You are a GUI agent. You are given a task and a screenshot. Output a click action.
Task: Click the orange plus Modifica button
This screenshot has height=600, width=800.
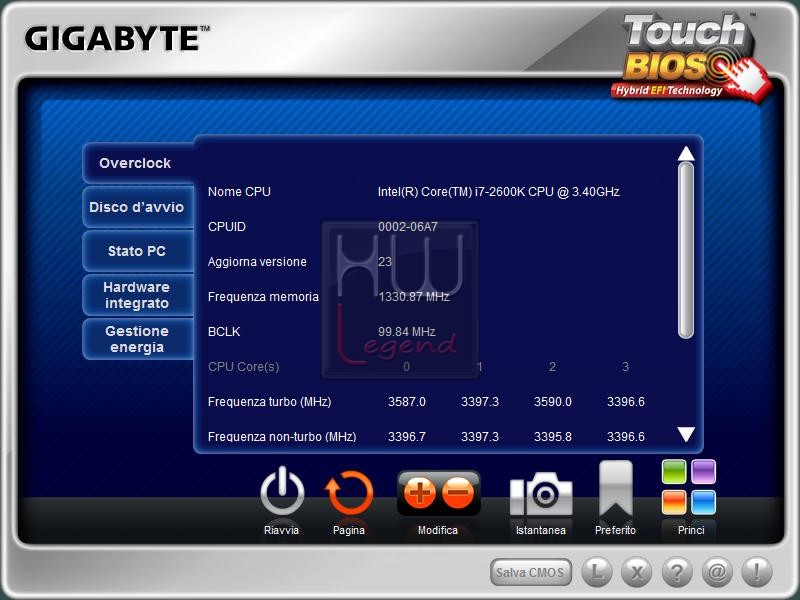click(419, 493)
